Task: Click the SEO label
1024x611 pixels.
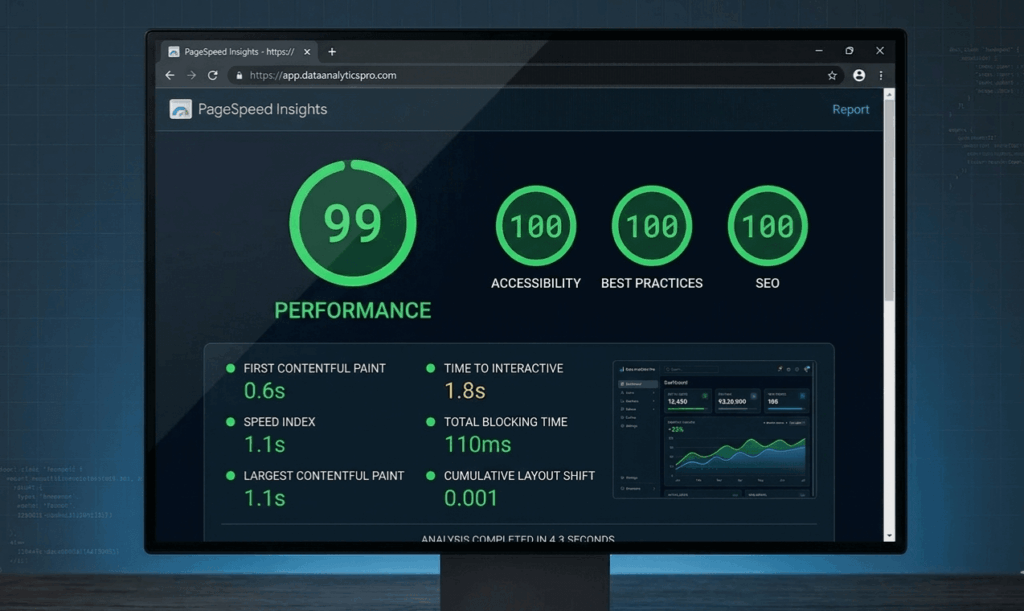Action: point(767,283)
